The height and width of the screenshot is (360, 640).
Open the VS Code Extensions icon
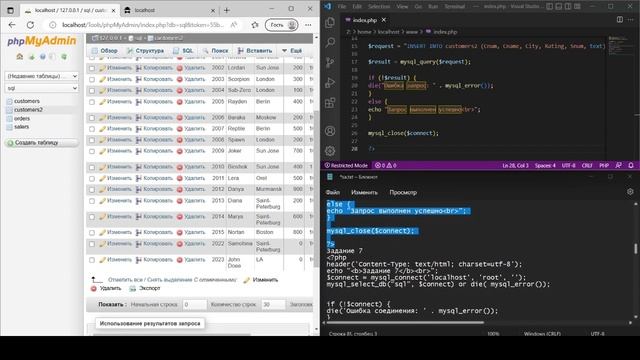click(x=330, y=102)
